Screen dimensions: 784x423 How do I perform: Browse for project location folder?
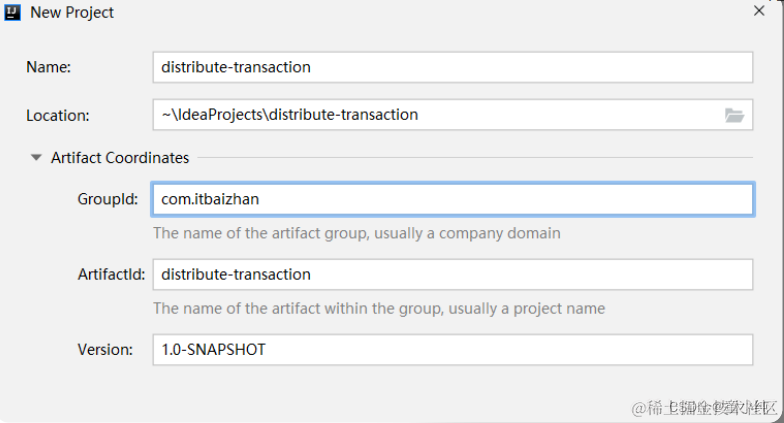click(735, 115)
